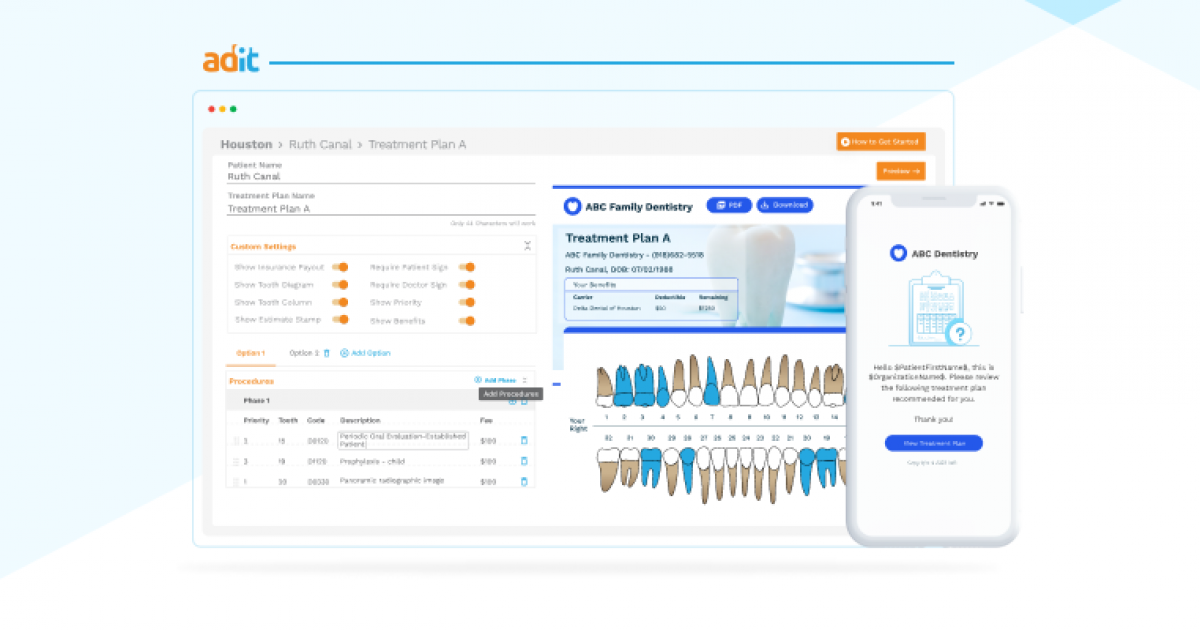Delete the Periodic Oral Evaluation procedure row
The width and height of the screenshot is (1200, 630).
pyautogui.click(x=523, y=440)
